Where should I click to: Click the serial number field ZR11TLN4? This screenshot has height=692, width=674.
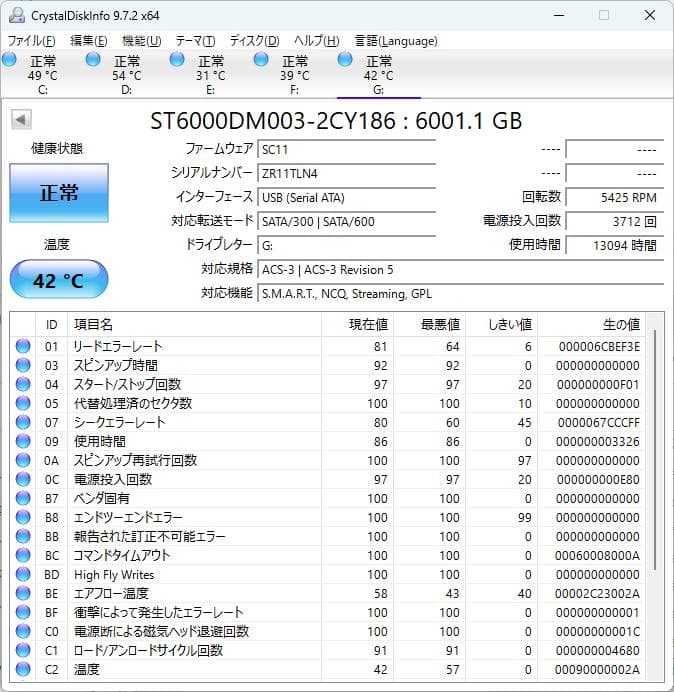pyautogui.click(x=347, y=173)
